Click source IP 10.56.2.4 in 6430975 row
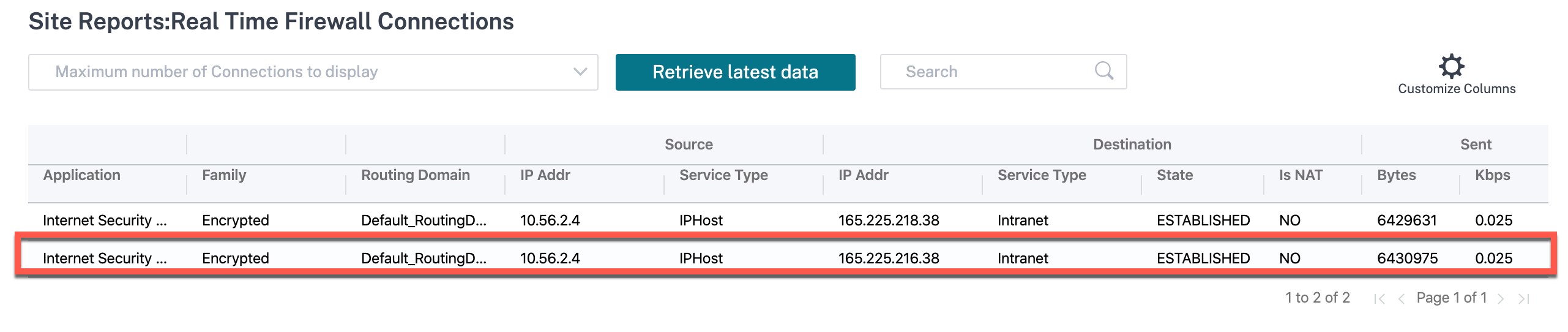The width and height of the screenshot is (1568, 332). tap(550, 258)
